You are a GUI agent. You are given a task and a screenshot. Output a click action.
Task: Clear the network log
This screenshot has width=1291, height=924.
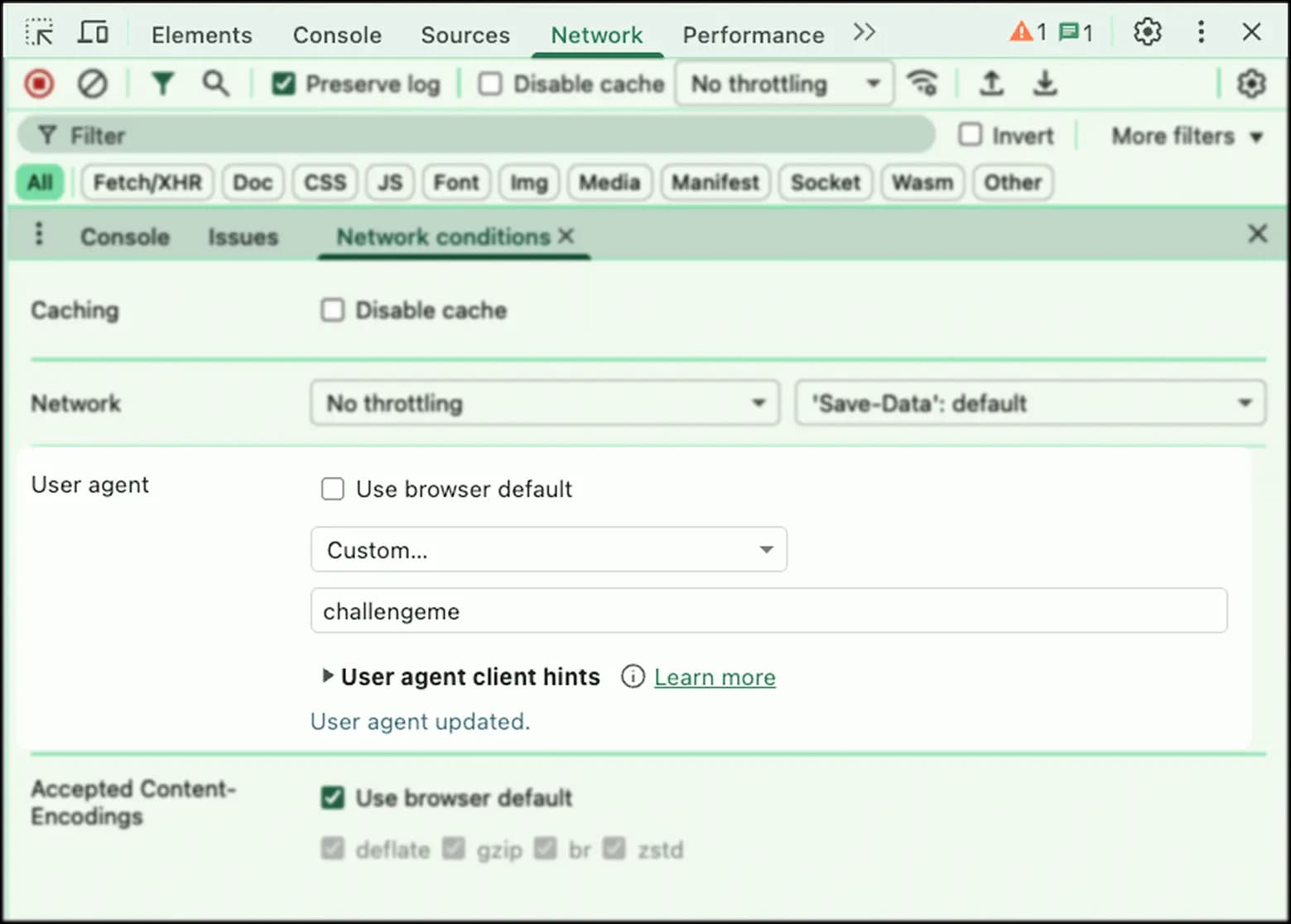tap(92, 84)
